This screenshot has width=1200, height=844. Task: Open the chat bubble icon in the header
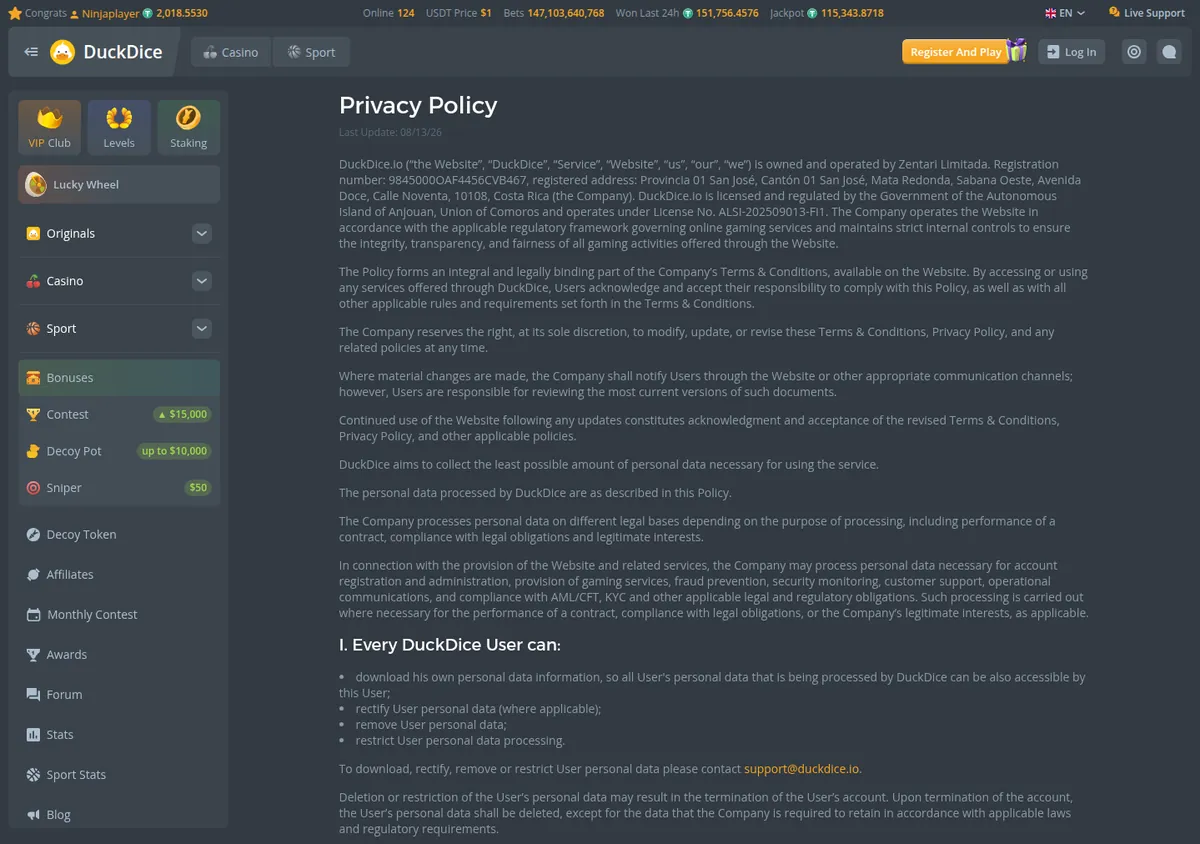point(1168,52)
